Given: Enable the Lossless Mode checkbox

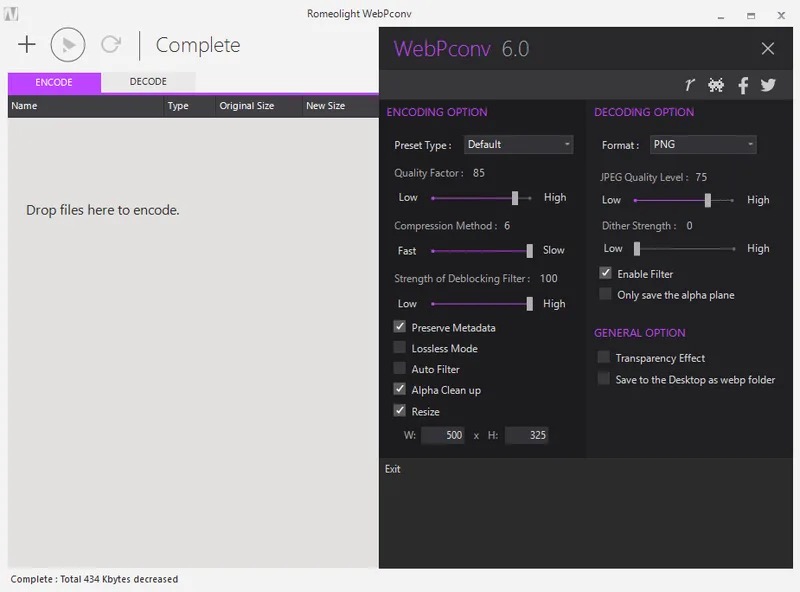Looking at the screenshot, I should pos(399,348).
